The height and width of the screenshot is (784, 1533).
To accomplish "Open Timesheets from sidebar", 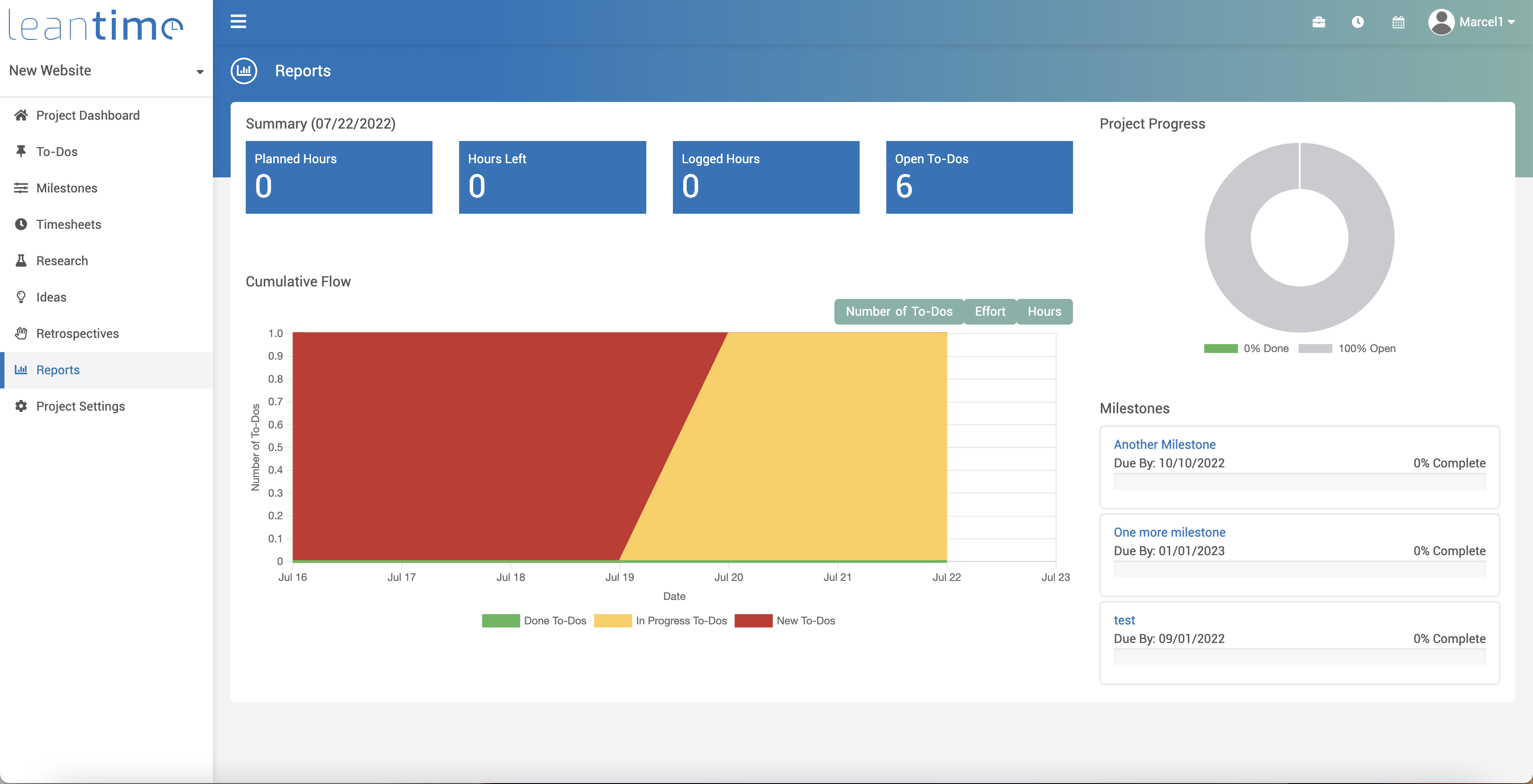I will 68,224.
